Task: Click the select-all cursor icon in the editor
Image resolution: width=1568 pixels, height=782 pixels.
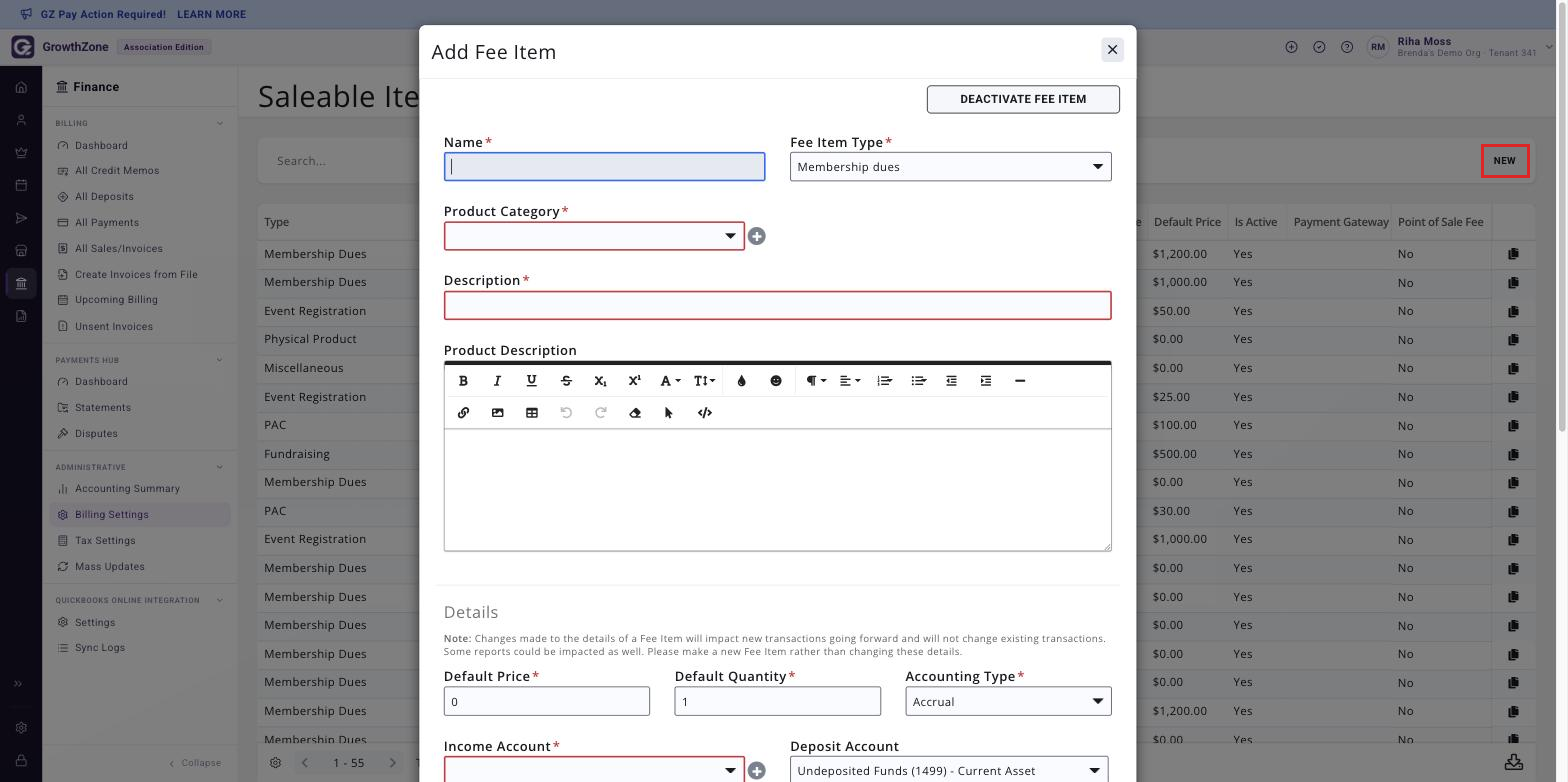Action: point(669,413)
